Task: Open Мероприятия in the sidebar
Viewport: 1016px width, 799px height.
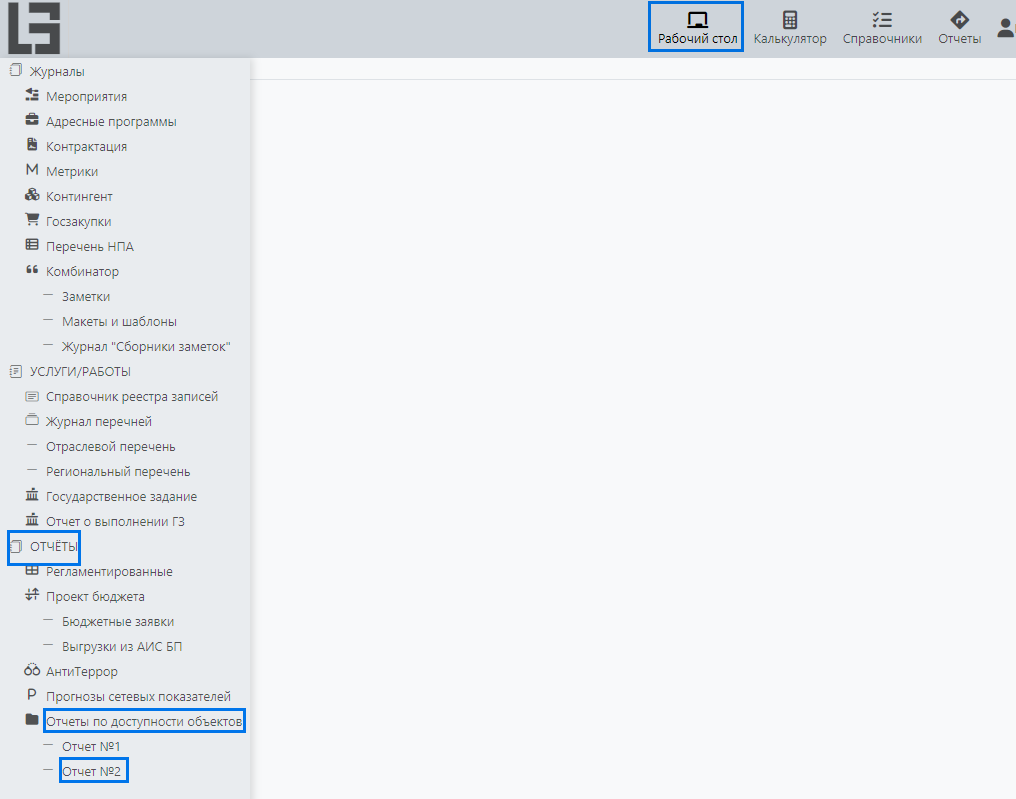Action: pos(86,97)
